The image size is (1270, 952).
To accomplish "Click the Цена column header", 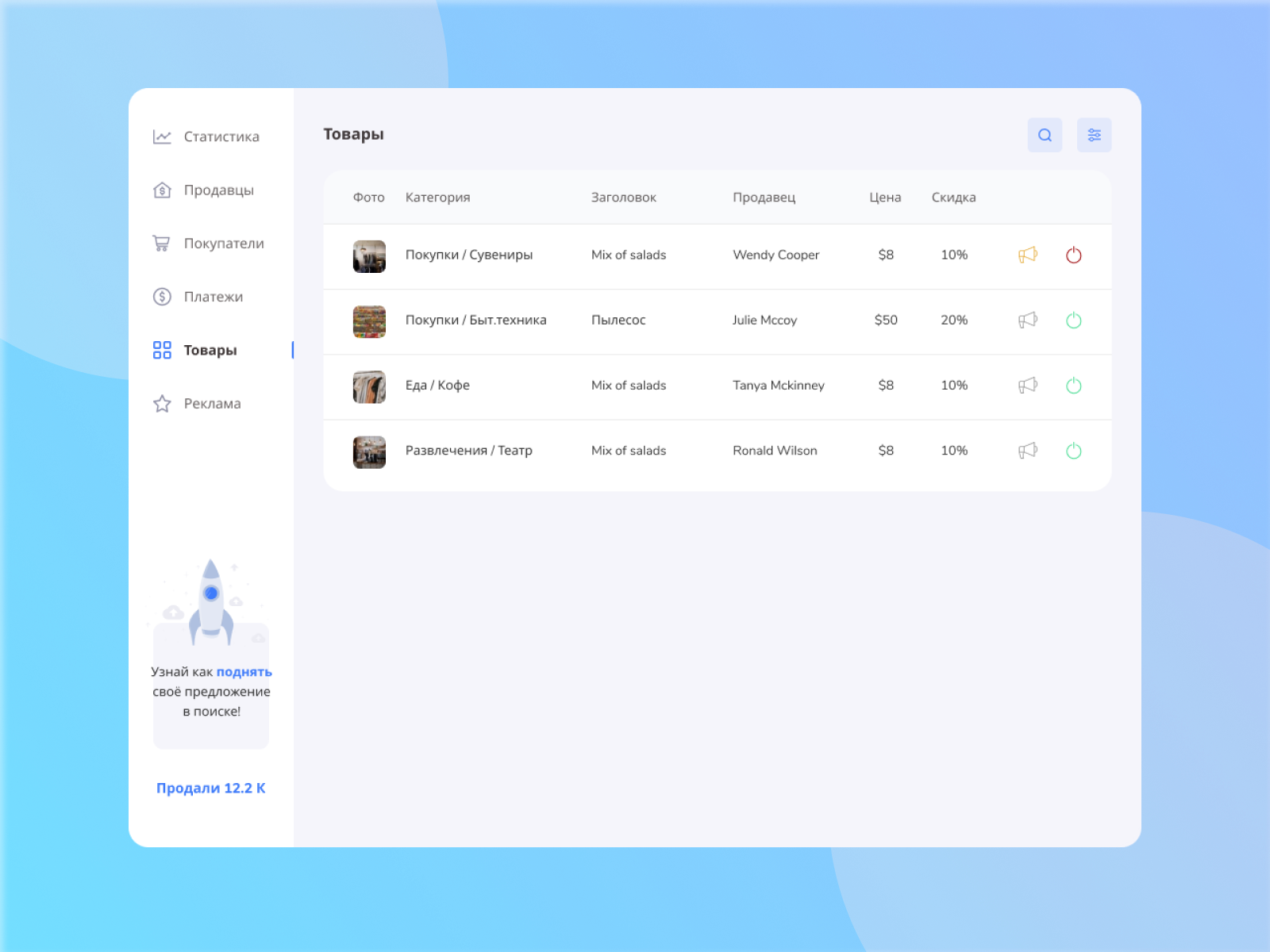I will (x=885, y=198).
